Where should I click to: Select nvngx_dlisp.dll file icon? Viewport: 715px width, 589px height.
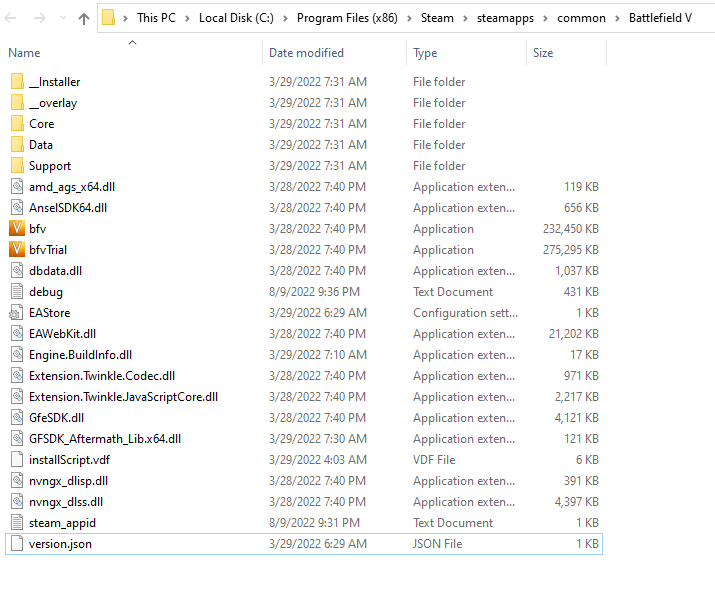[17, 480]
